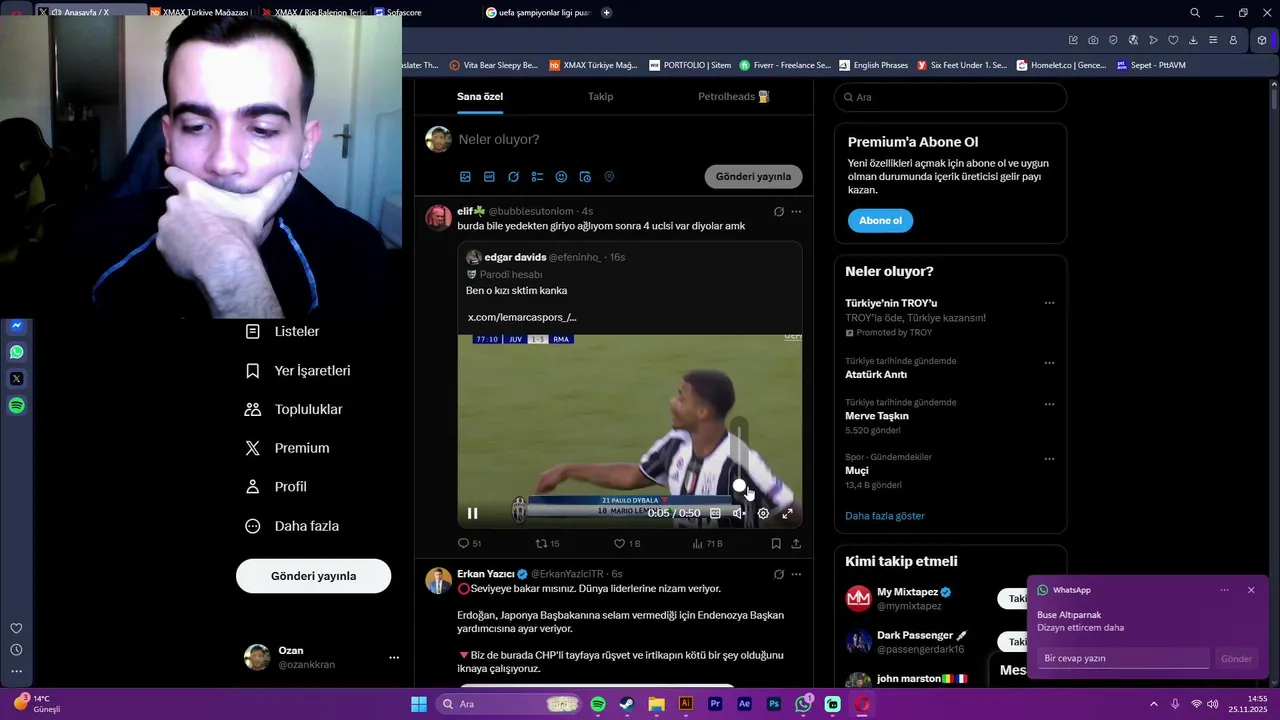
Task: Share elif's post
Action: (796, 544)
